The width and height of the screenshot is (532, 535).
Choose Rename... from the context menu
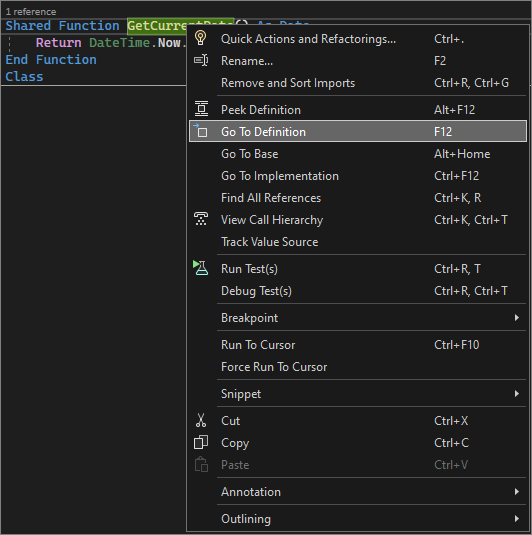(x=357, y=61)
